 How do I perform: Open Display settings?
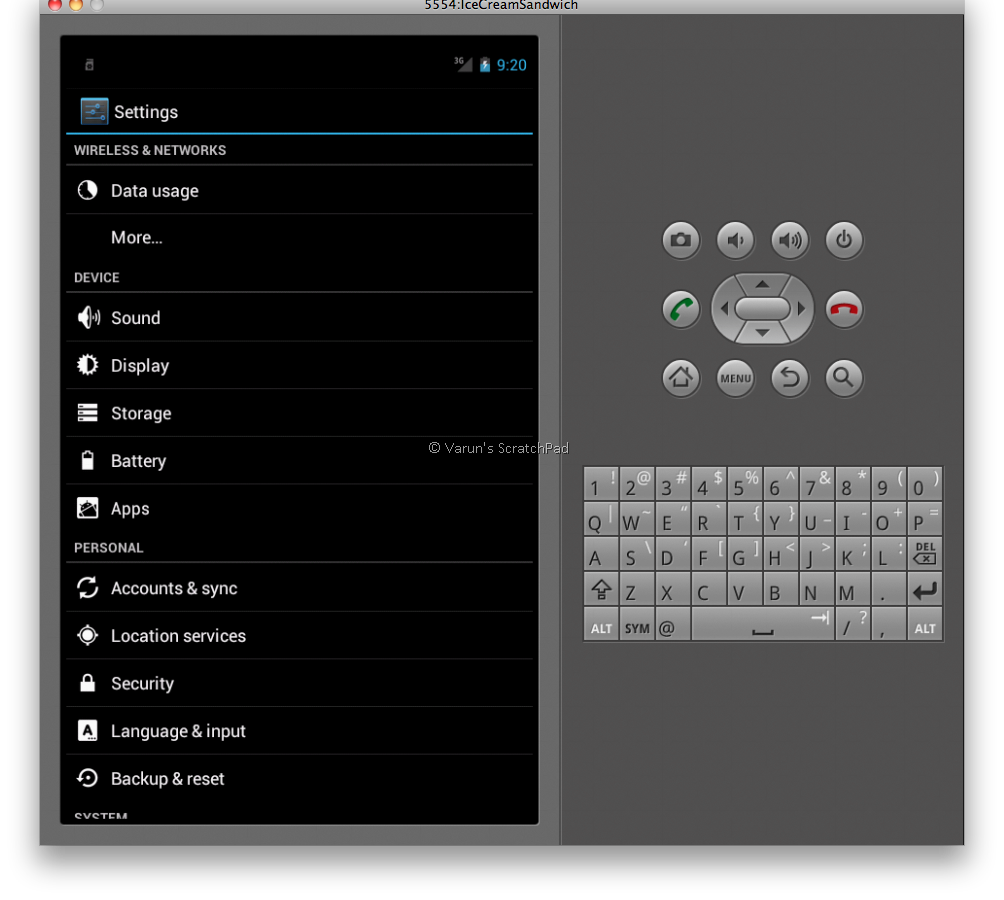coord(299,366)
